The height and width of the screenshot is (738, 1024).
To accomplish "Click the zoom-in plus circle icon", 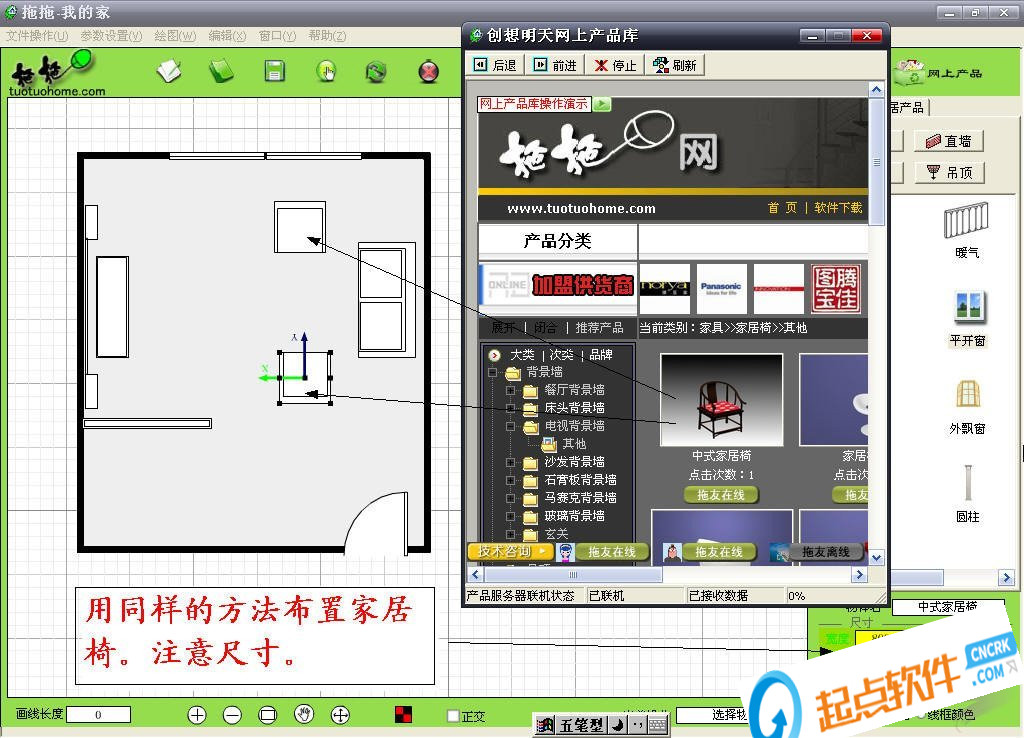I will click(x=197, y=715).
